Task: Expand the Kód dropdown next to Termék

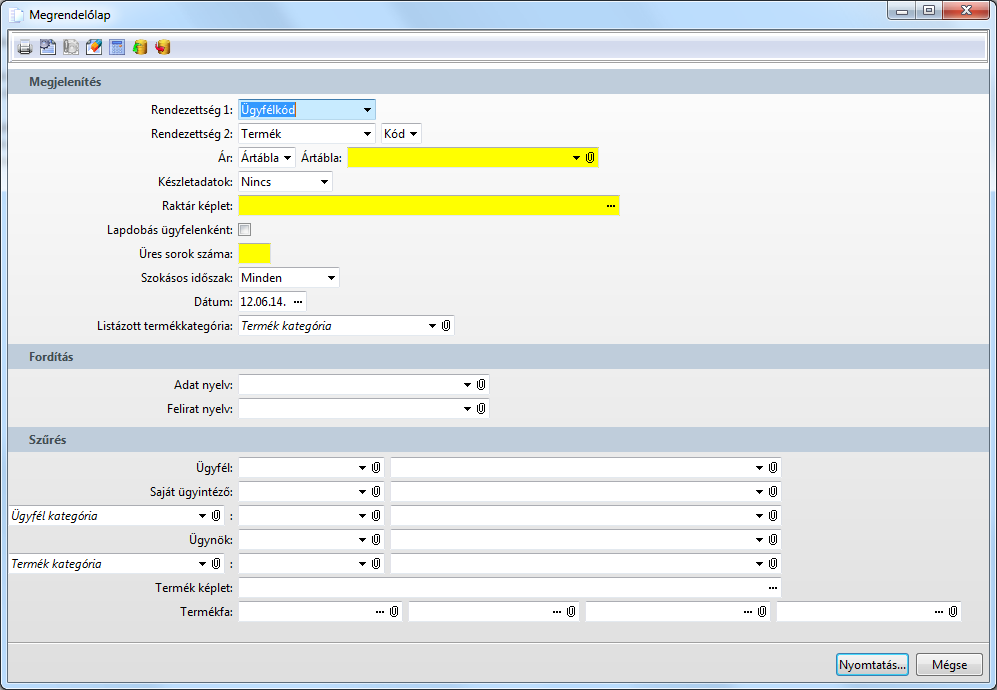Action: point(412,134)
